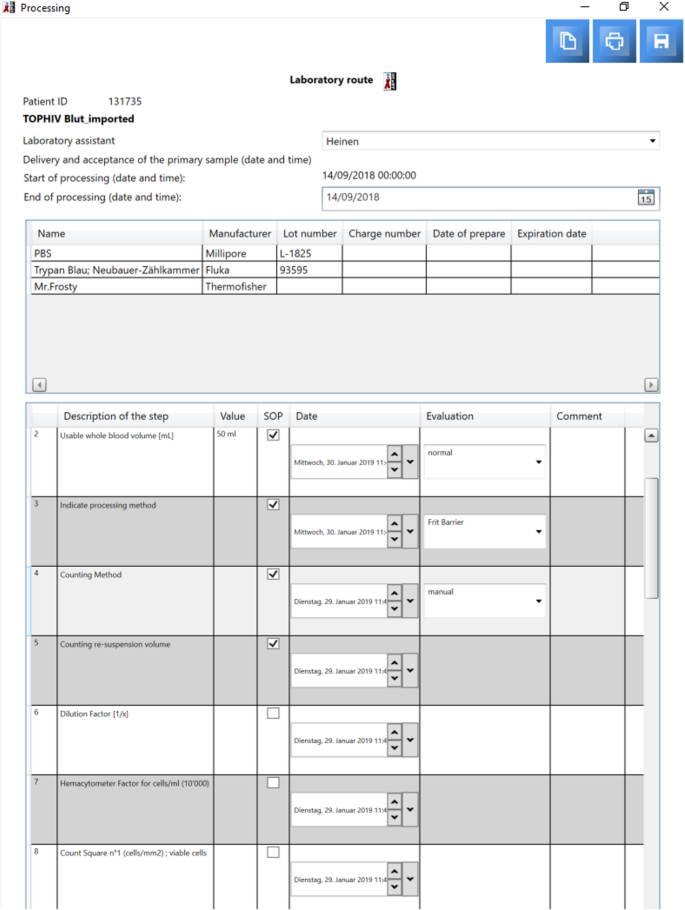Uncheck SOP for Indicate processing method

tap(273, 504)
